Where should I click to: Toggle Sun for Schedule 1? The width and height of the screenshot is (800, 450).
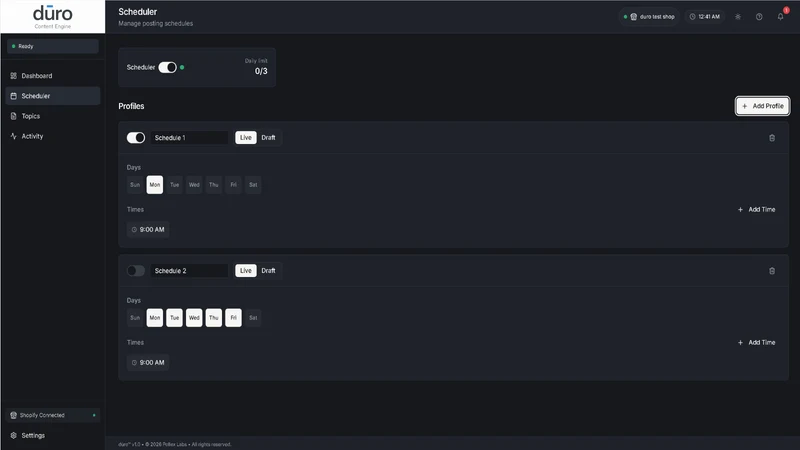click(x=135, y=185)
